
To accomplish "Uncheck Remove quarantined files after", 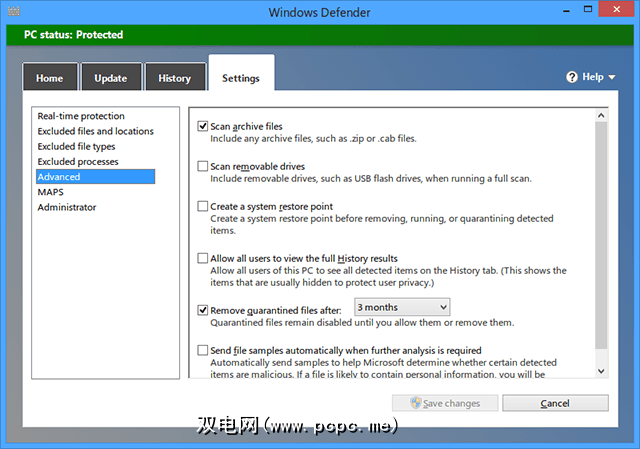I will point(203,310).
